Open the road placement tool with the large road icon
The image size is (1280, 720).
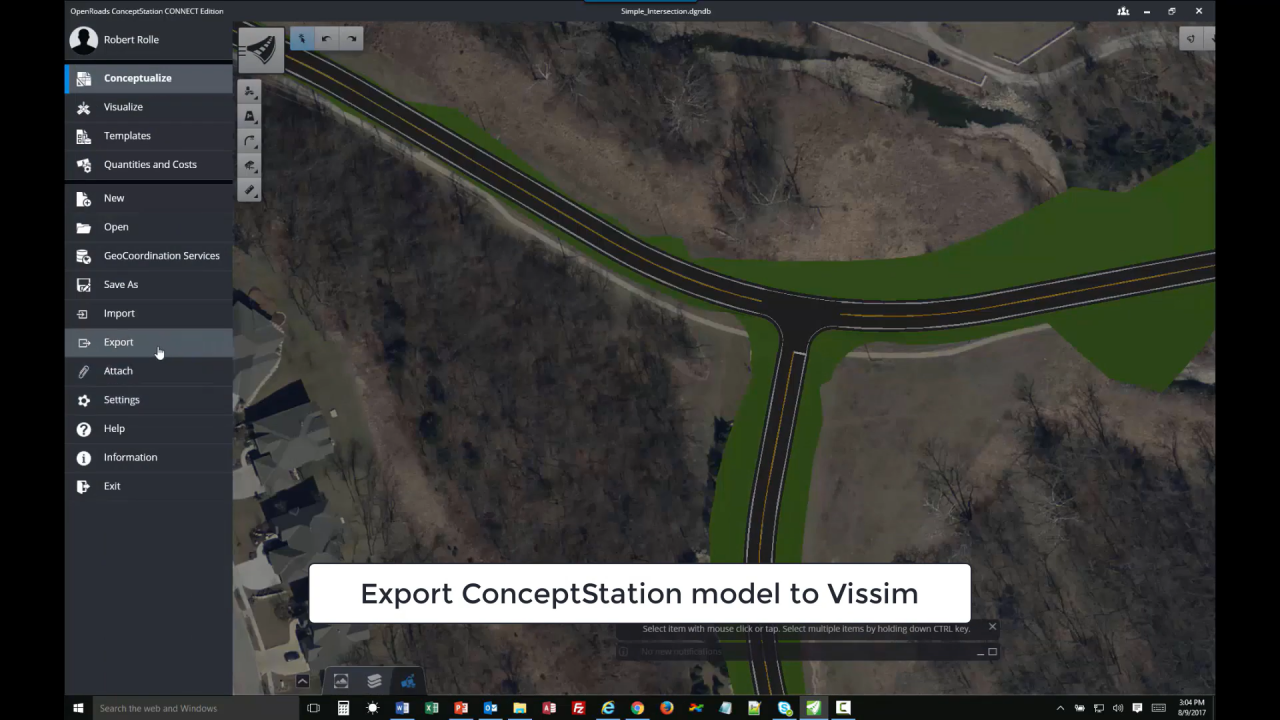(261, 50)
